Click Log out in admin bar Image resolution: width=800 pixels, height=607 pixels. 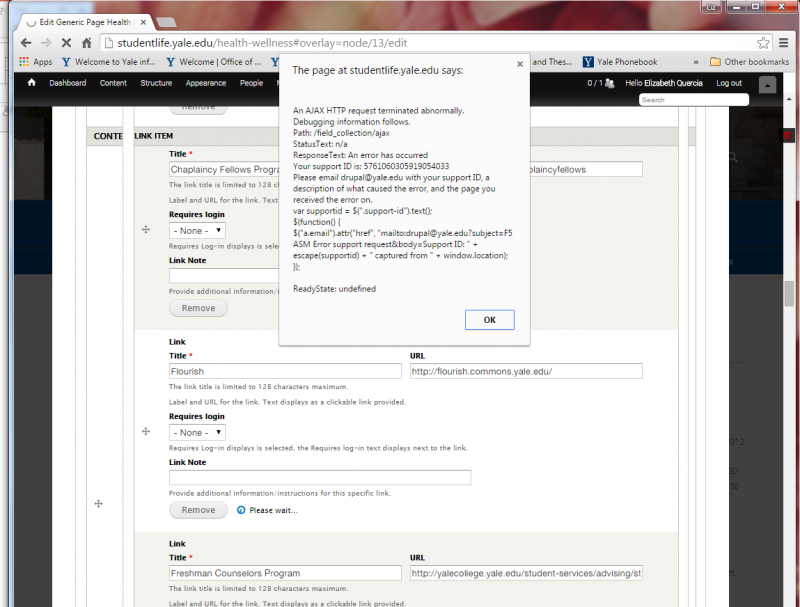(729, 83)
